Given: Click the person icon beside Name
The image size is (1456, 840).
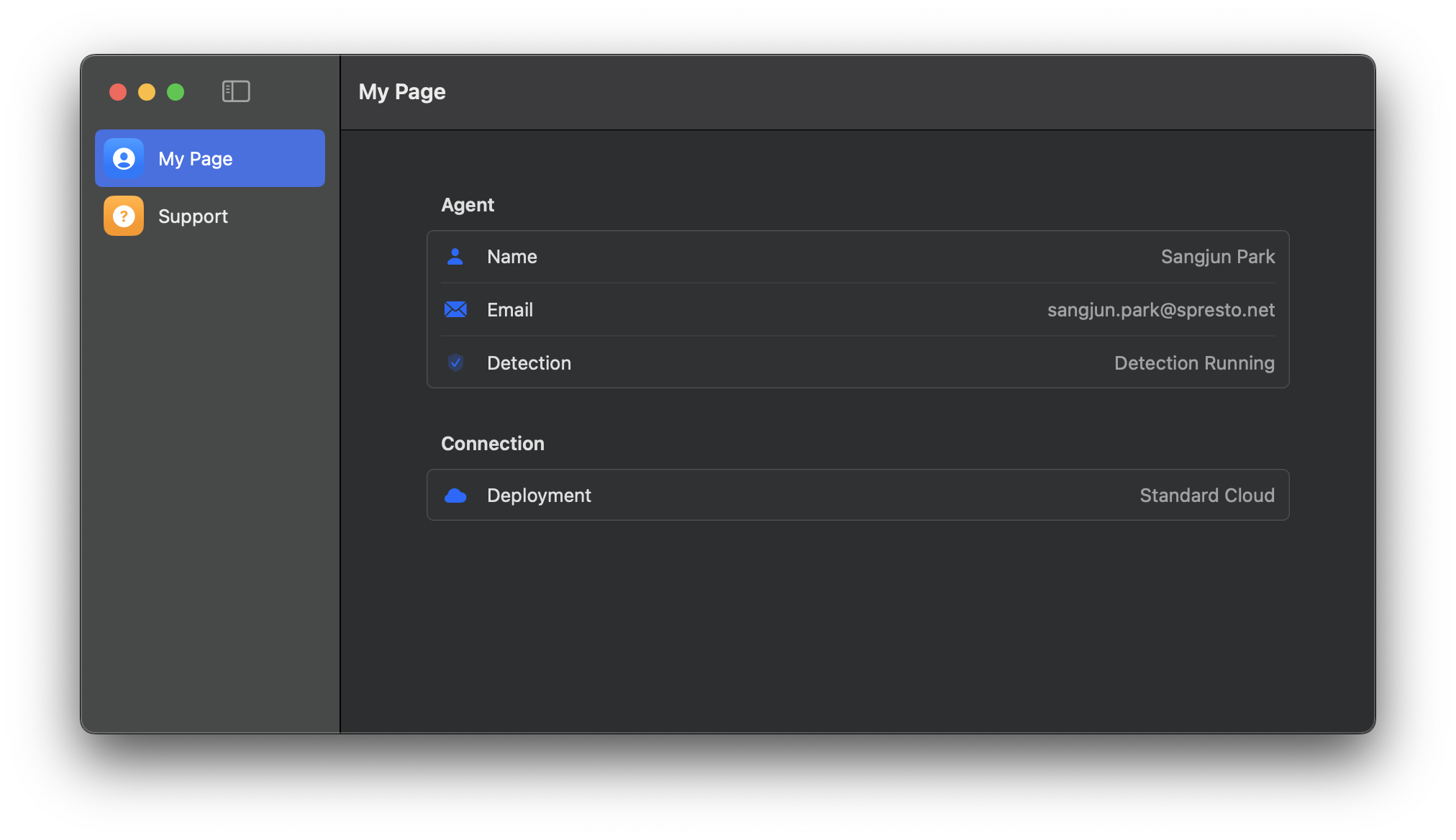Looking at the screenshot, I should (x=455, y=257).
